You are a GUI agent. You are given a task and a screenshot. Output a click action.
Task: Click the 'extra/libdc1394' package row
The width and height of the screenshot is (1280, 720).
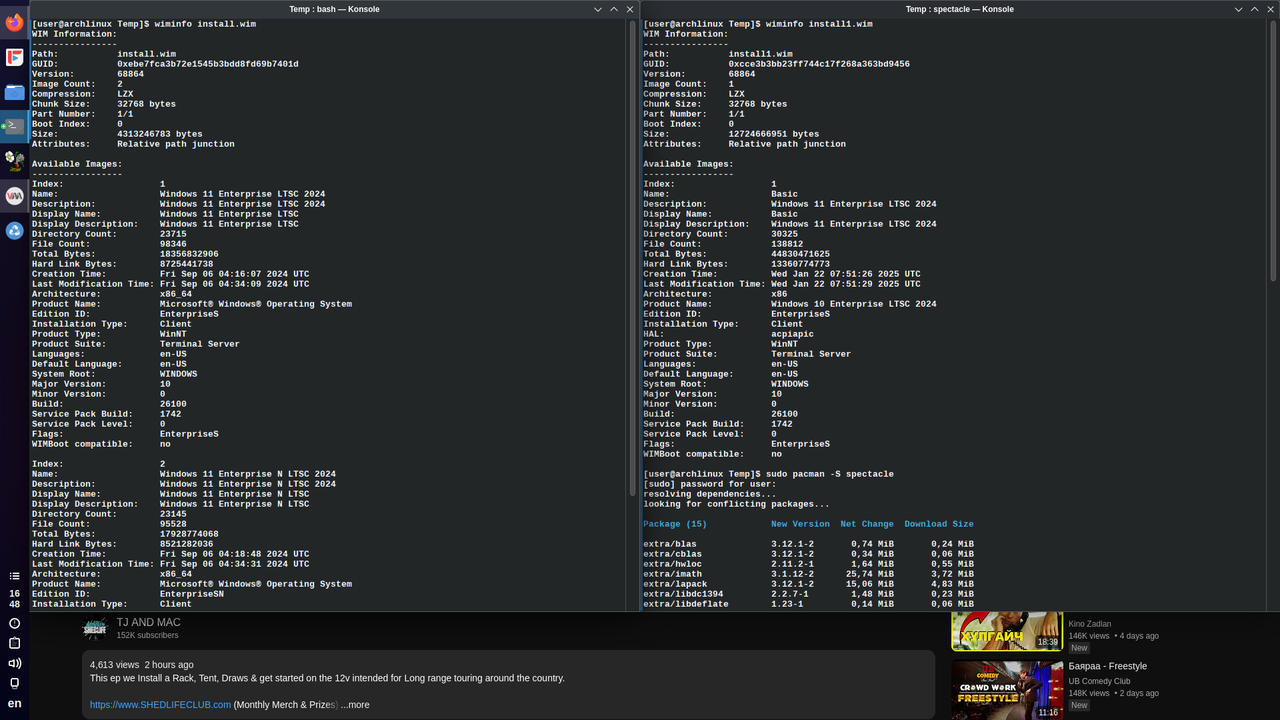click(808, 594)
